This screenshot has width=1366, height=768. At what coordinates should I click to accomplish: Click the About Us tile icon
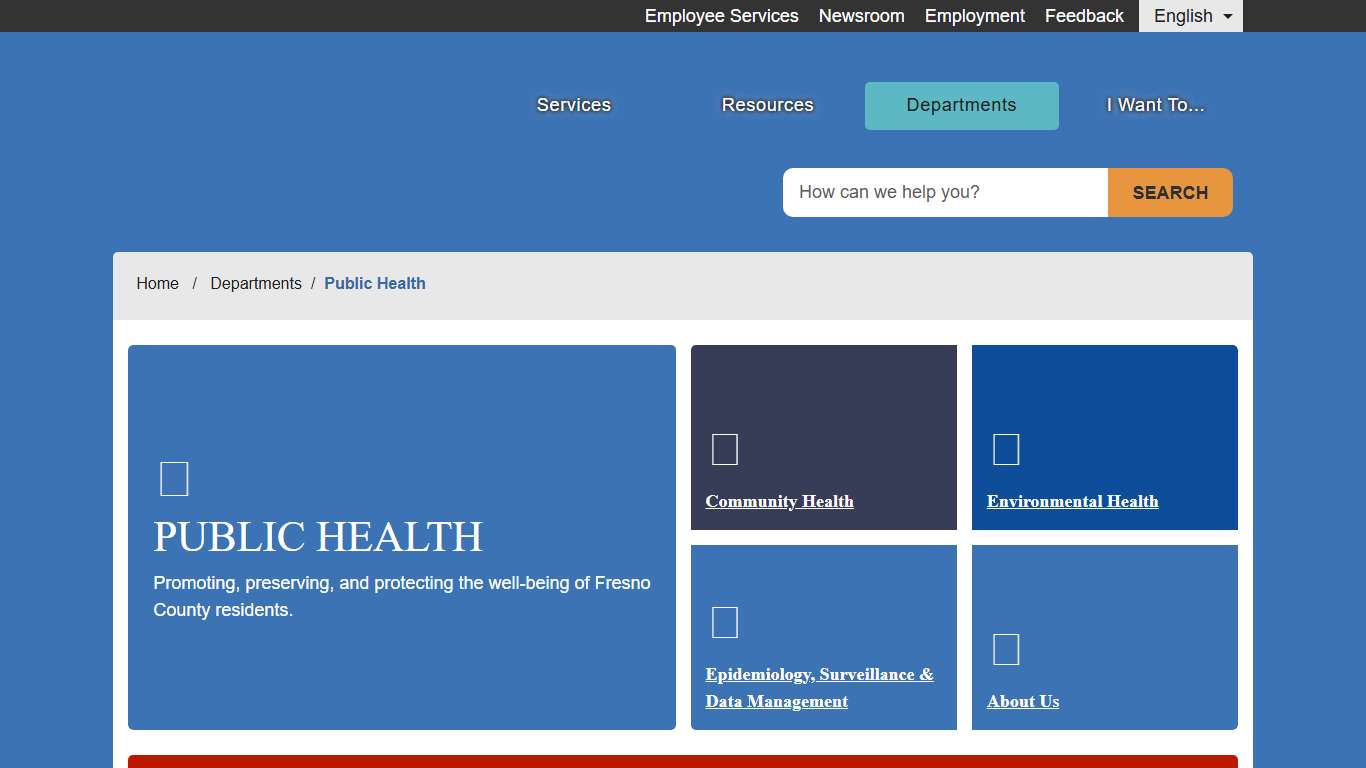pos(1006,649)
